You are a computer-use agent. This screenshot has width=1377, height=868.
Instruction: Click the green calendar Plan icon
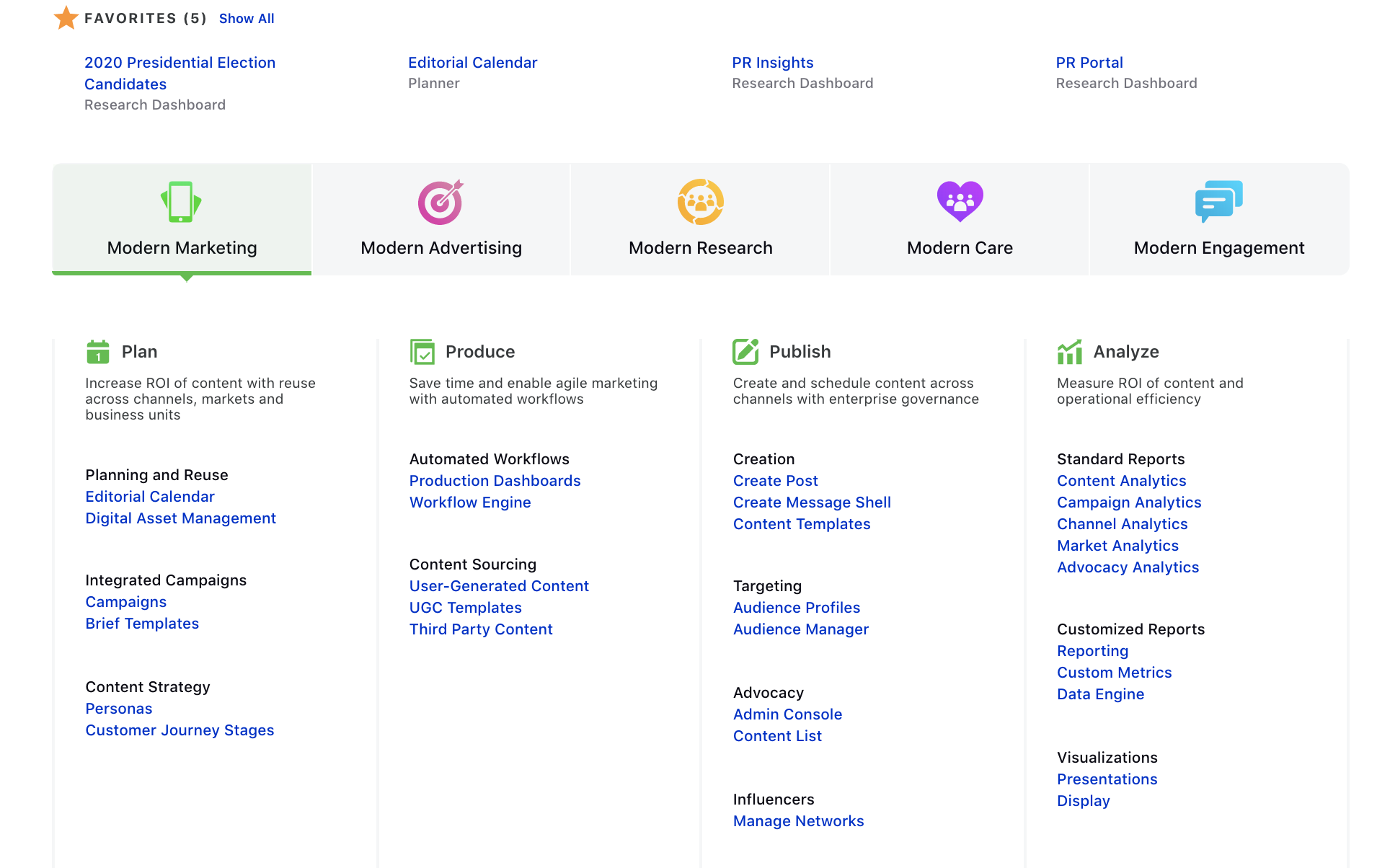click(x=98, y=352)
